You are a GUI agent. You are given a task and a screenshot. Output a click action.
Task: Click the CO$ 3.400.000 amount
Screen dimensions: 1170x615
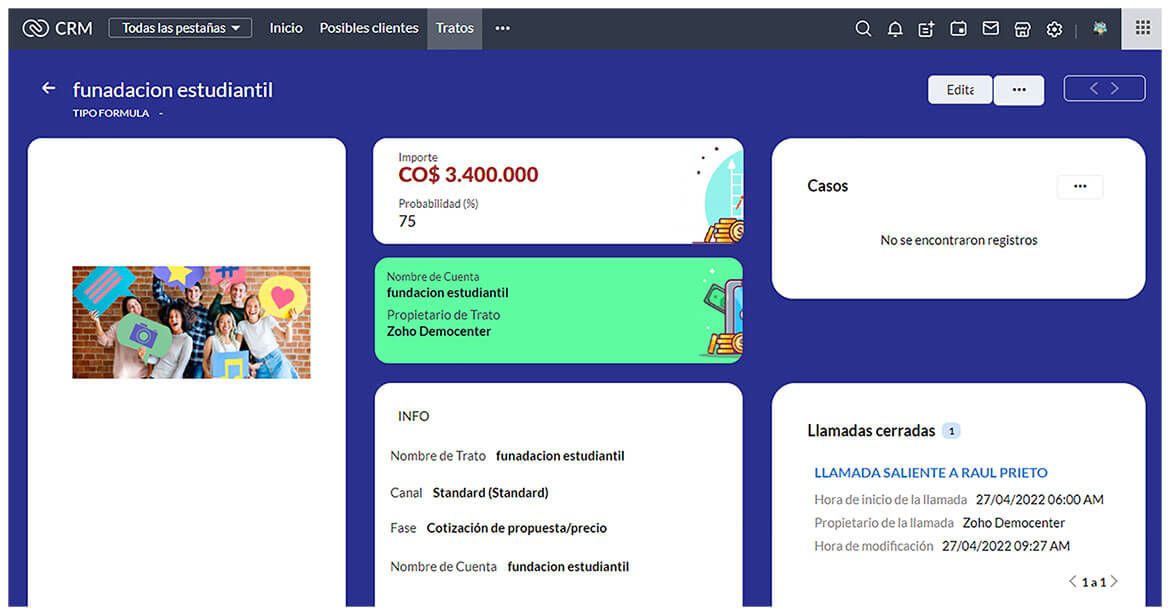coord(468,175)
